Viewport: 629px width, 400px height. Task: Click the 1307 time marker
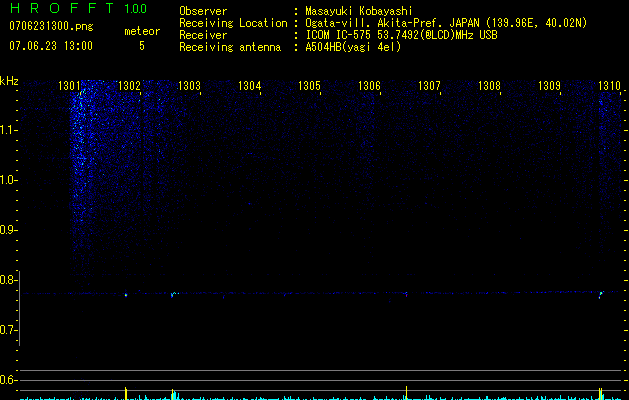pos(429,86)
